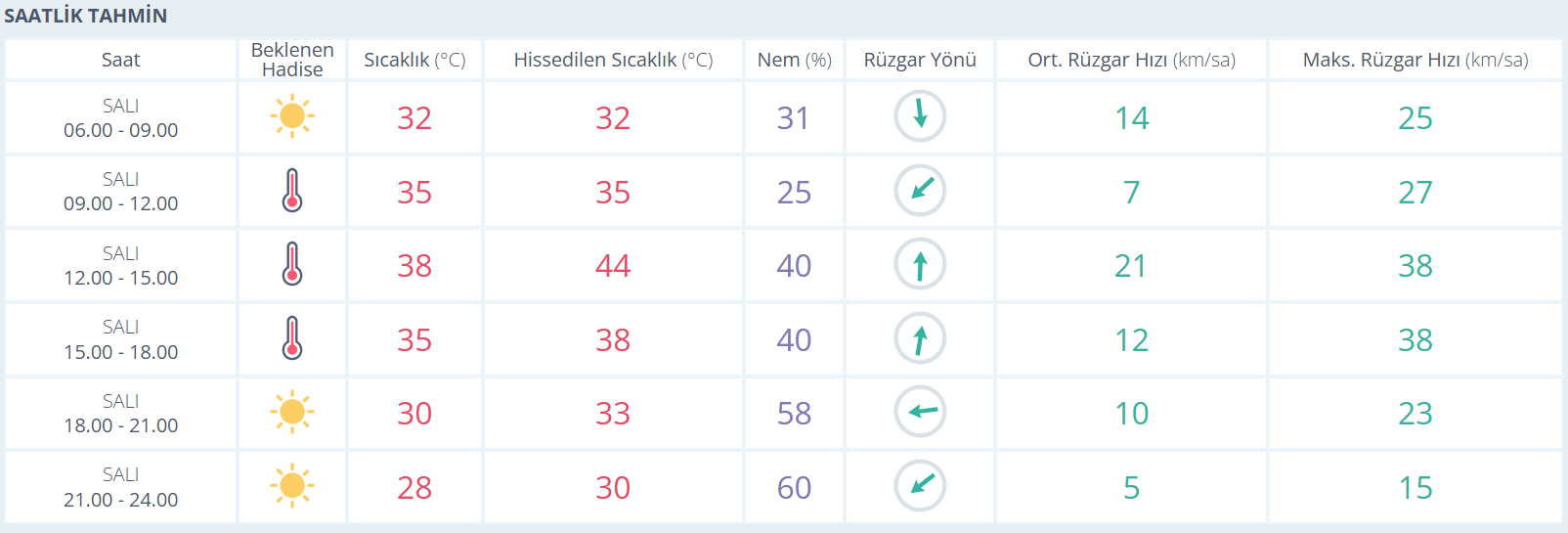Image resolution: width=1568 pixels, height=533 pixels.
Task: Select the Nem (%) column header
Action: point(794,60)
